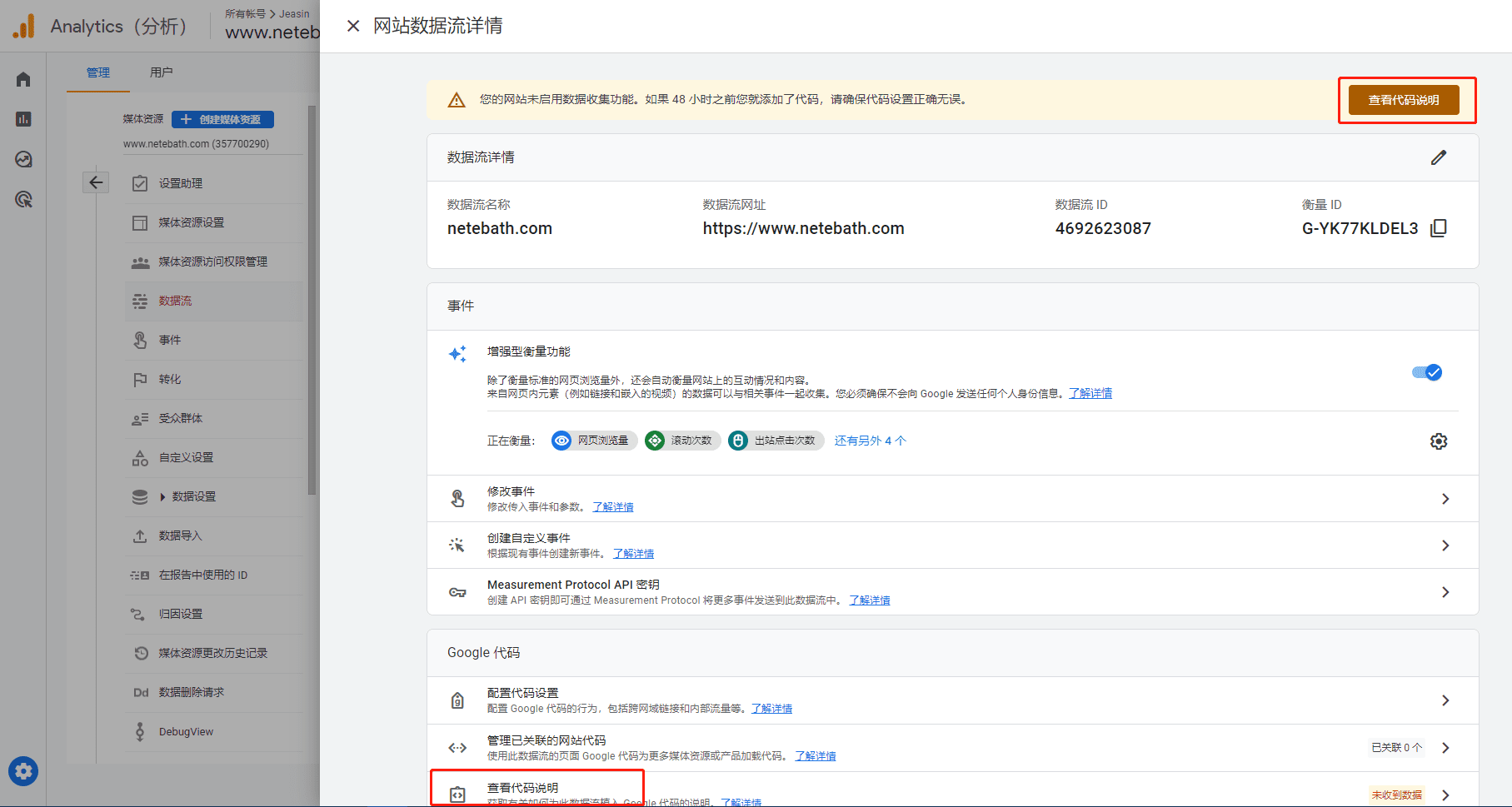Click the 创建自定义事件 cursor-click icon

[457, 545]
